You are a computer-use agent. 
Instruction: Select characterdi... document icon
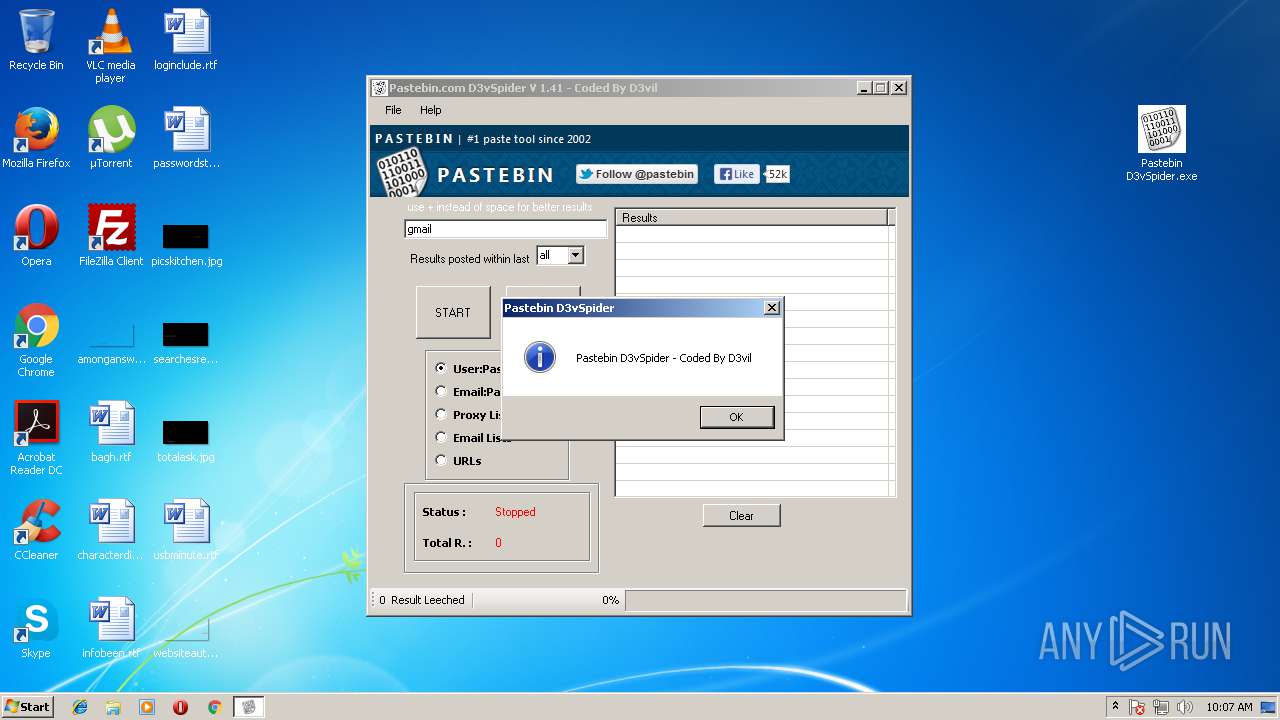110,530
